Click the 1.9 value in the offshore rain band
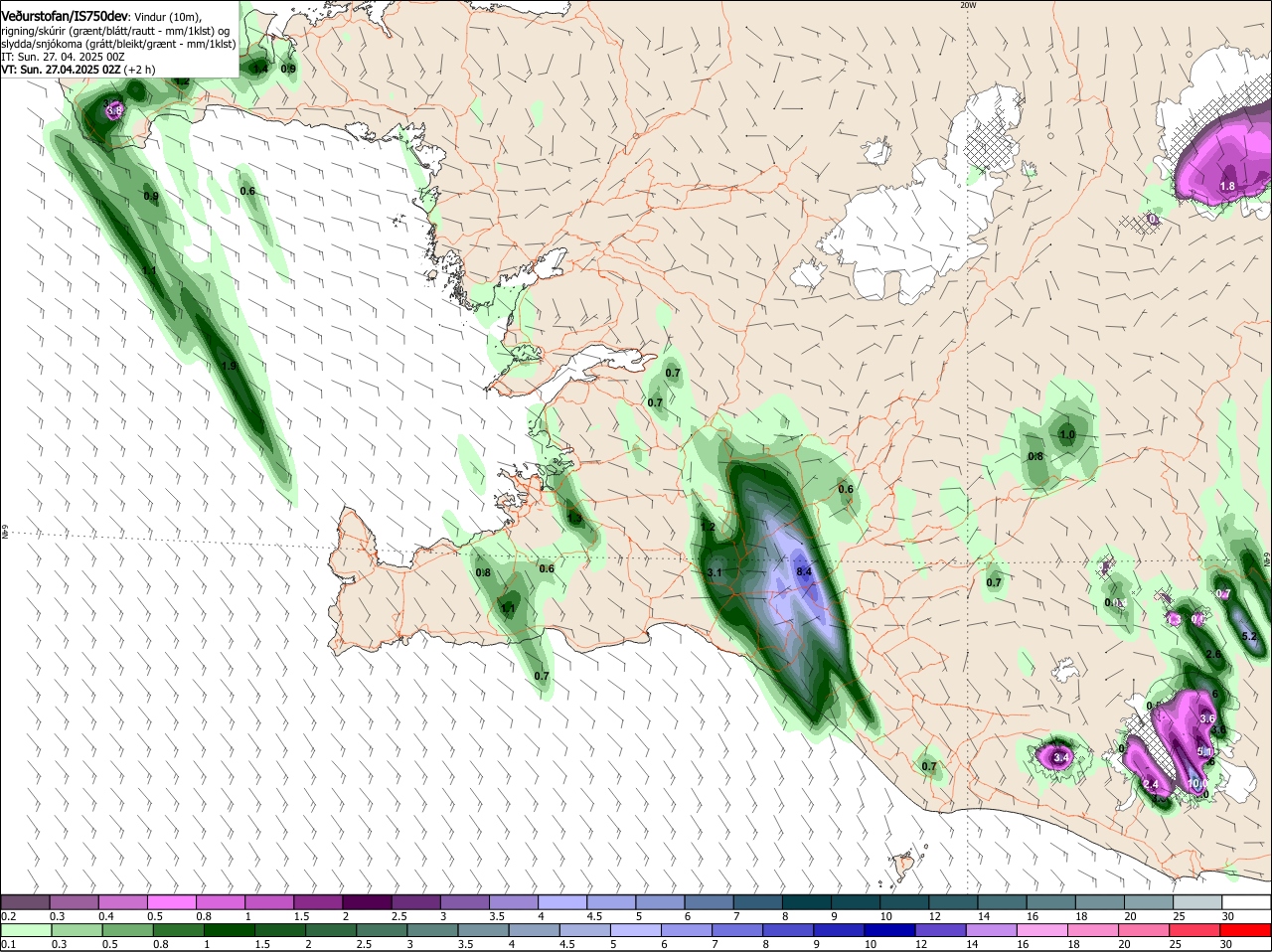This screenshot has width=1272, height=952. [x=230, y=367]
